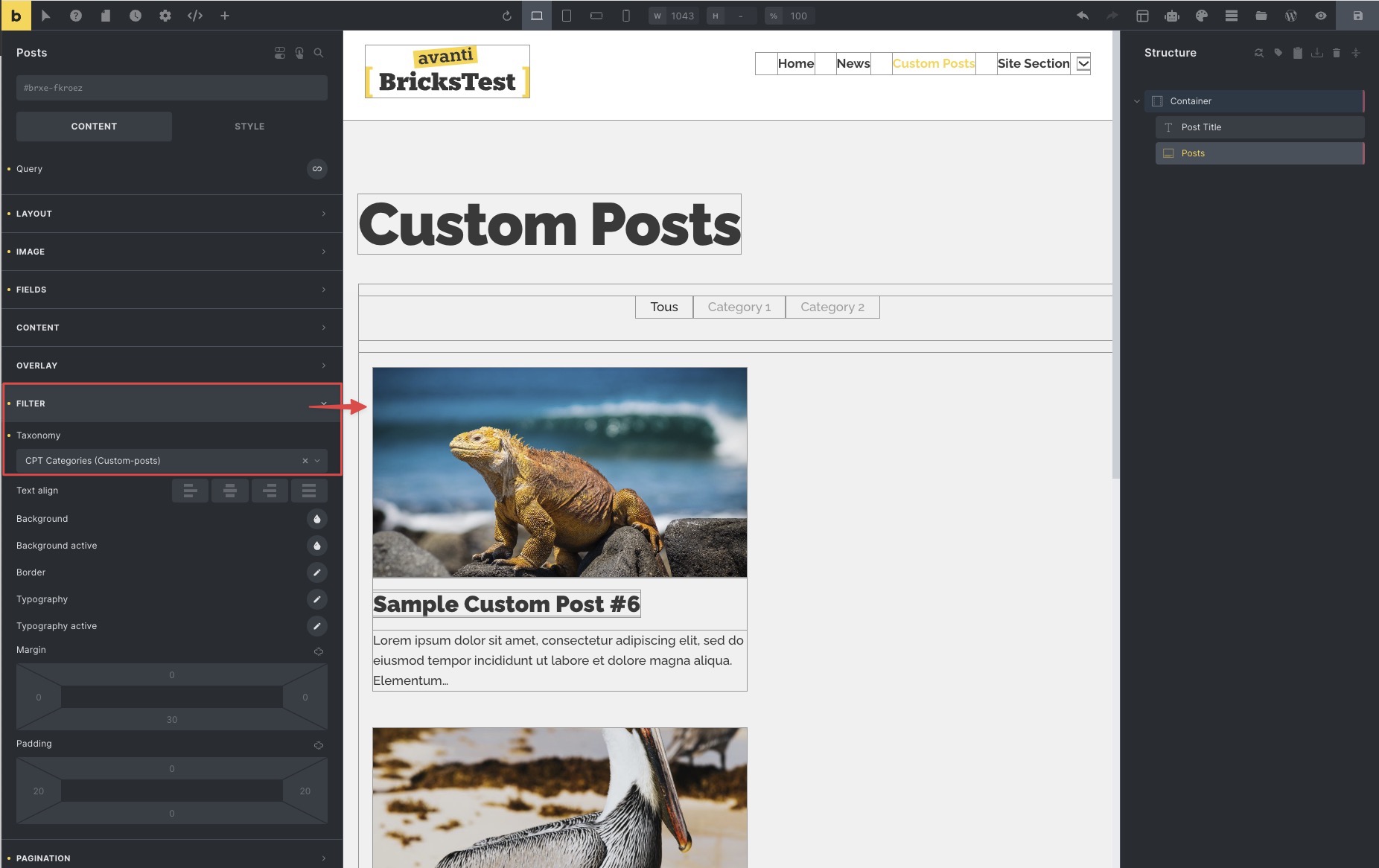Switch to mobile portrait breakpoint

626,16
